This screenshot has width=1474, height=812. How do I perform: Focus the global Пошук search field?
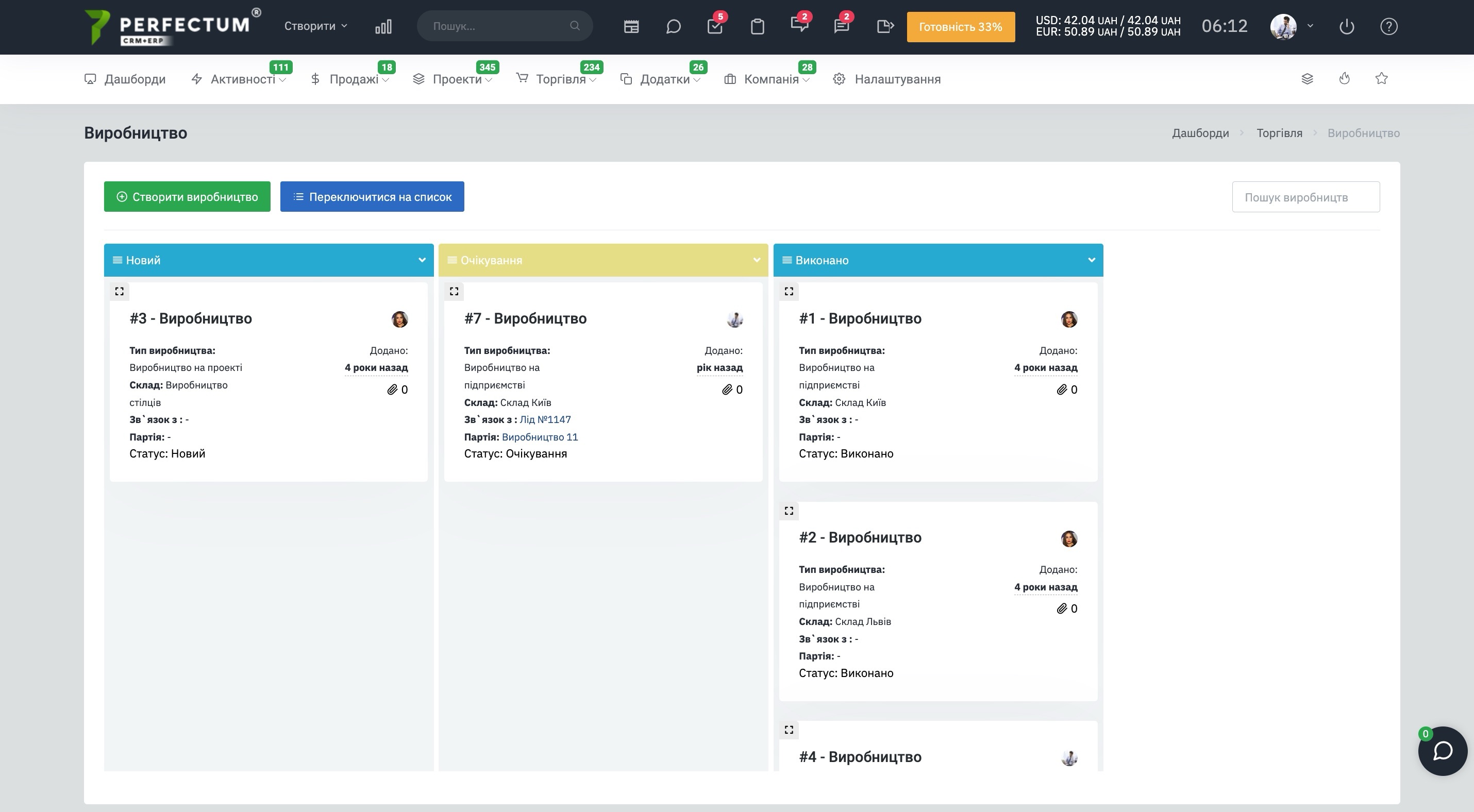point(505,26)
